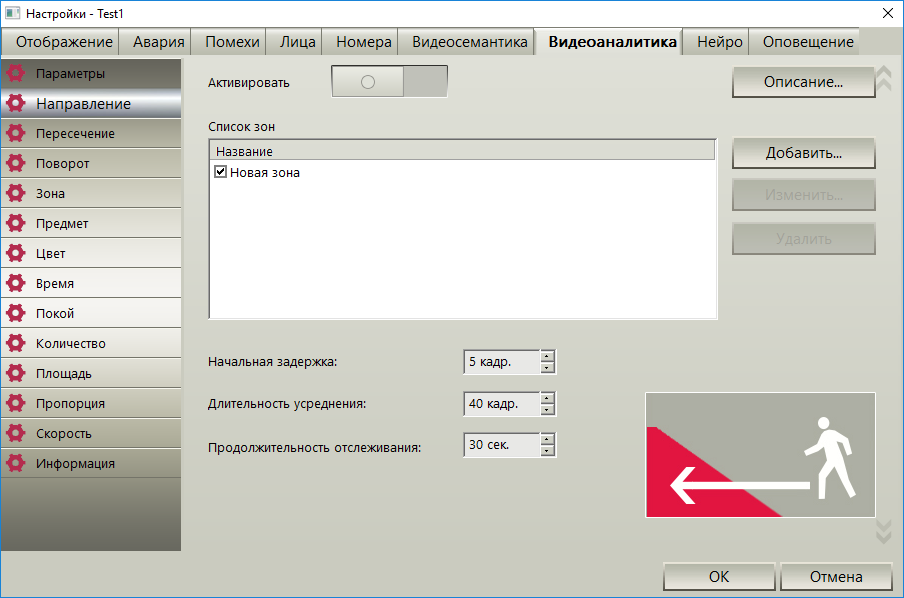
Task: Open the Предмет section label
Action: point(62,224)
